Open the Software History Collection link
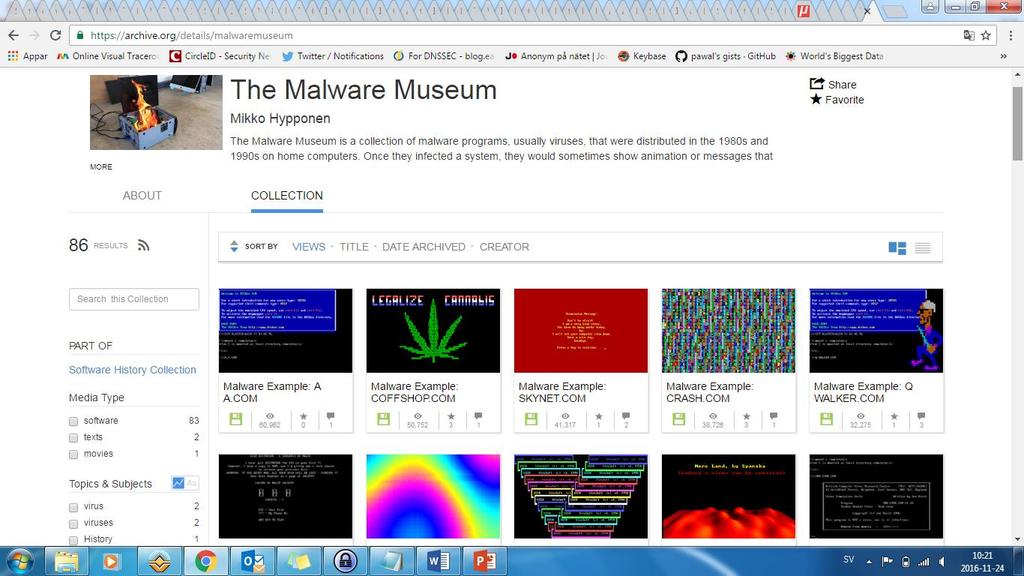This screenshot has width=1024, height=576. (133, 370)
